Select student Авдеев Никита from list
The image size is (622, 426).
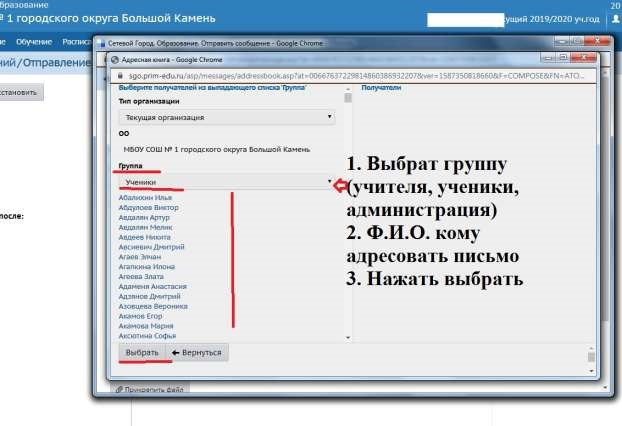144,237
